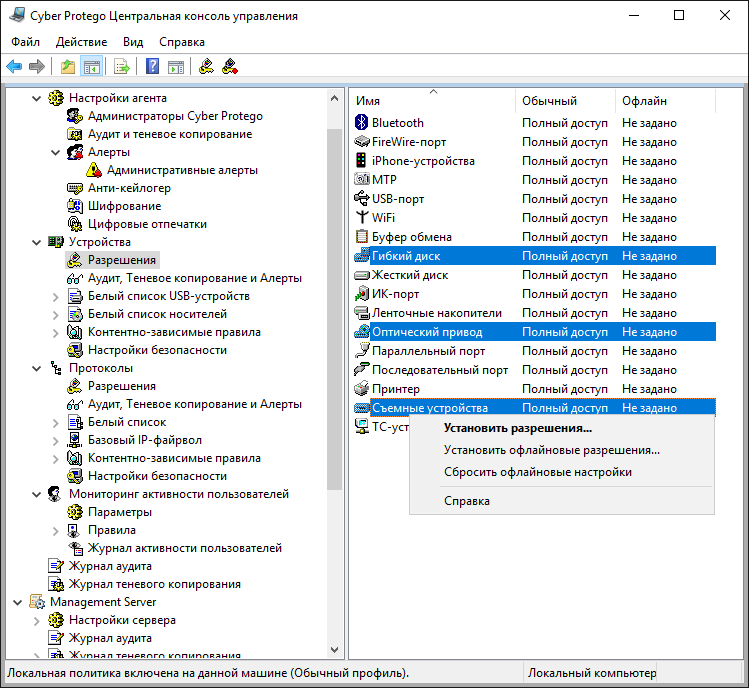Collapse the Алерты tree node
749x688 pixels.
coord(55,152)
